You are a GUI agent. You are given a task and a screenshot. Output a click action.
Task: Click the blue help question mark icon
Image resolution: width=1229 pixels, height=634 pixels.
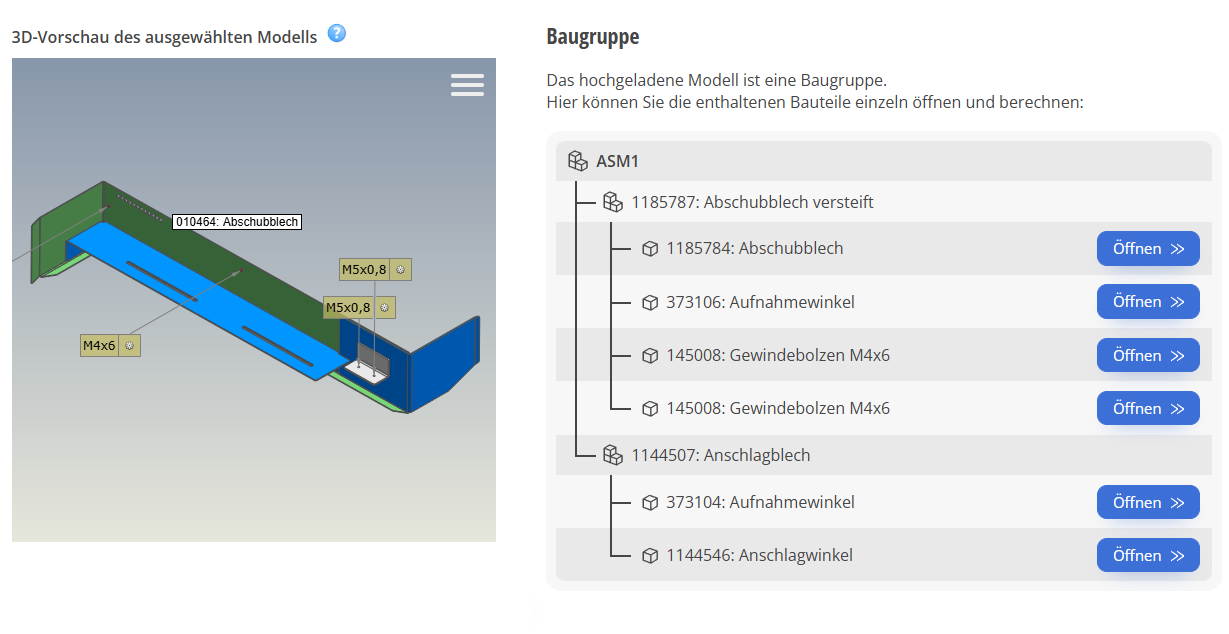coord(337,33)
